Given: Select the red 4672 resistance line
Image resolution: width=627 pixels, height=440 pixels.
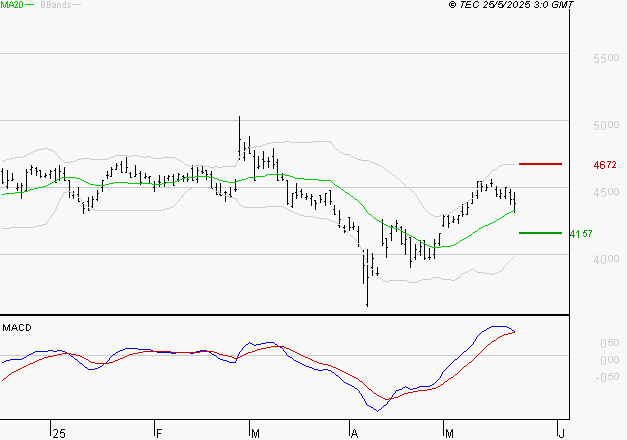Looking at the screenshot, I should (x=540, y=163).
